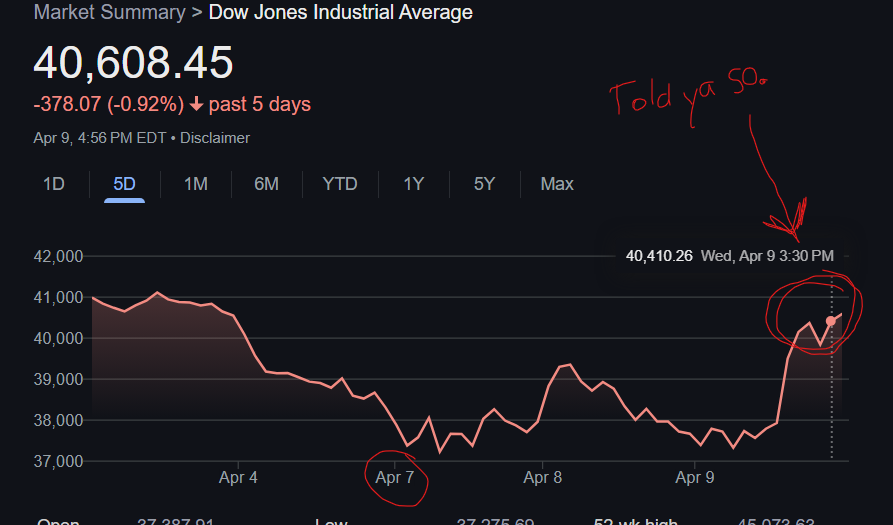Click the 'past 5 days' label

pyautogui.click(x=260, y=104)
